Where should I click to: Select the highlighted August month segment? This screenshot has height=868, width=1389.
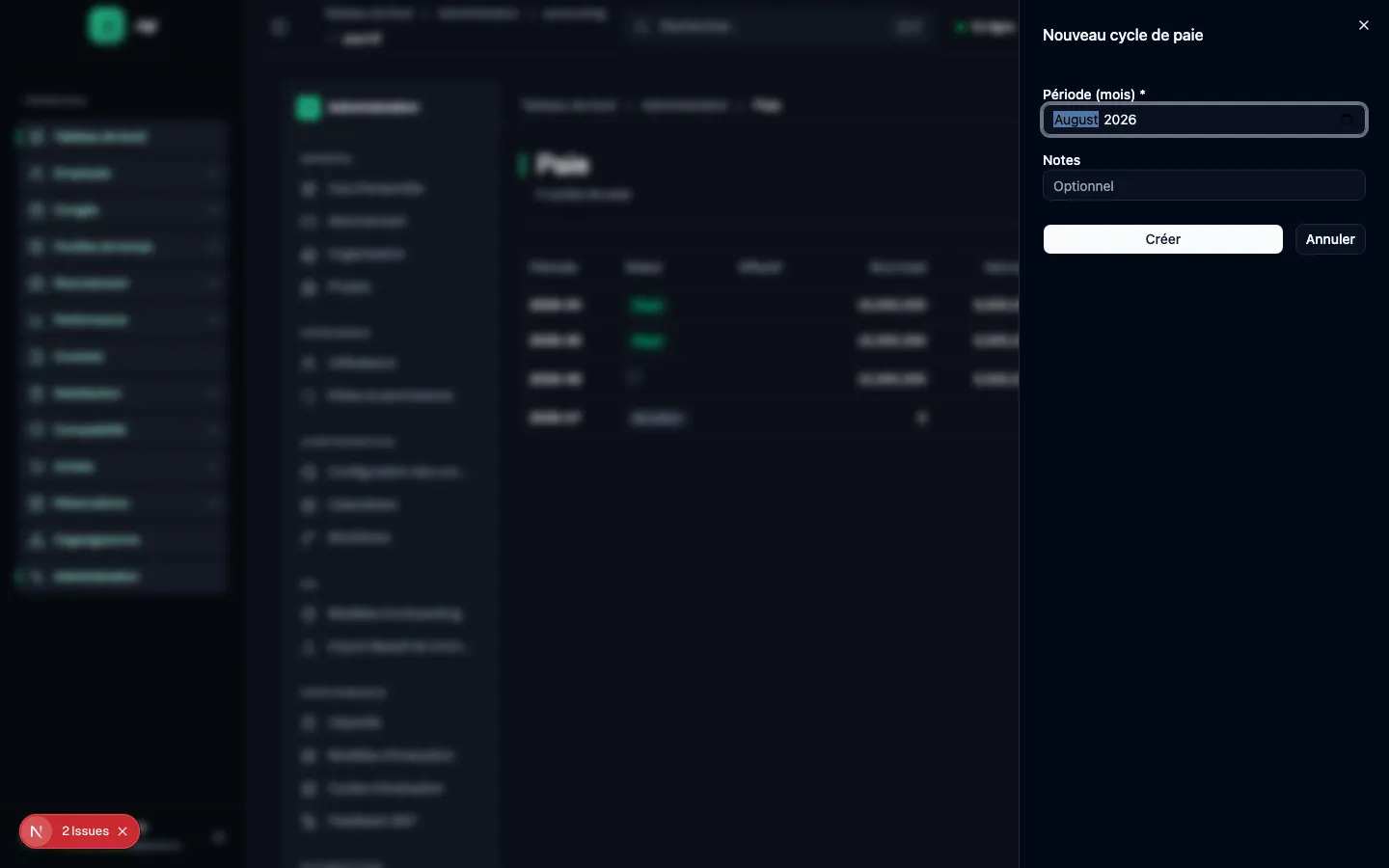coord(1076,120)
